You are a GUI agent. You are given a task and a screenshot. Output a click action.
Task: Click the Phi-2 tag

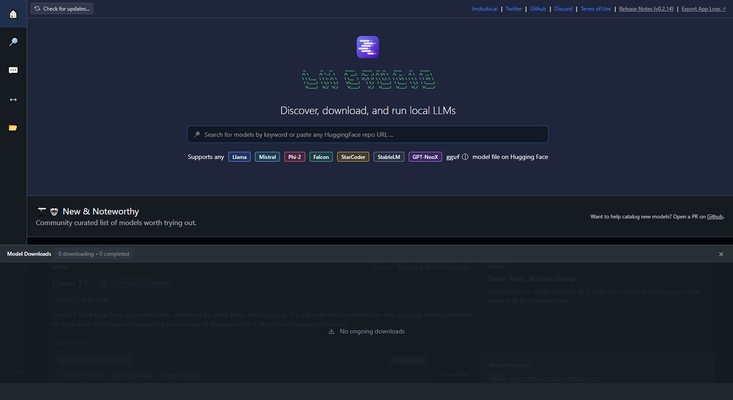point(295,157)
